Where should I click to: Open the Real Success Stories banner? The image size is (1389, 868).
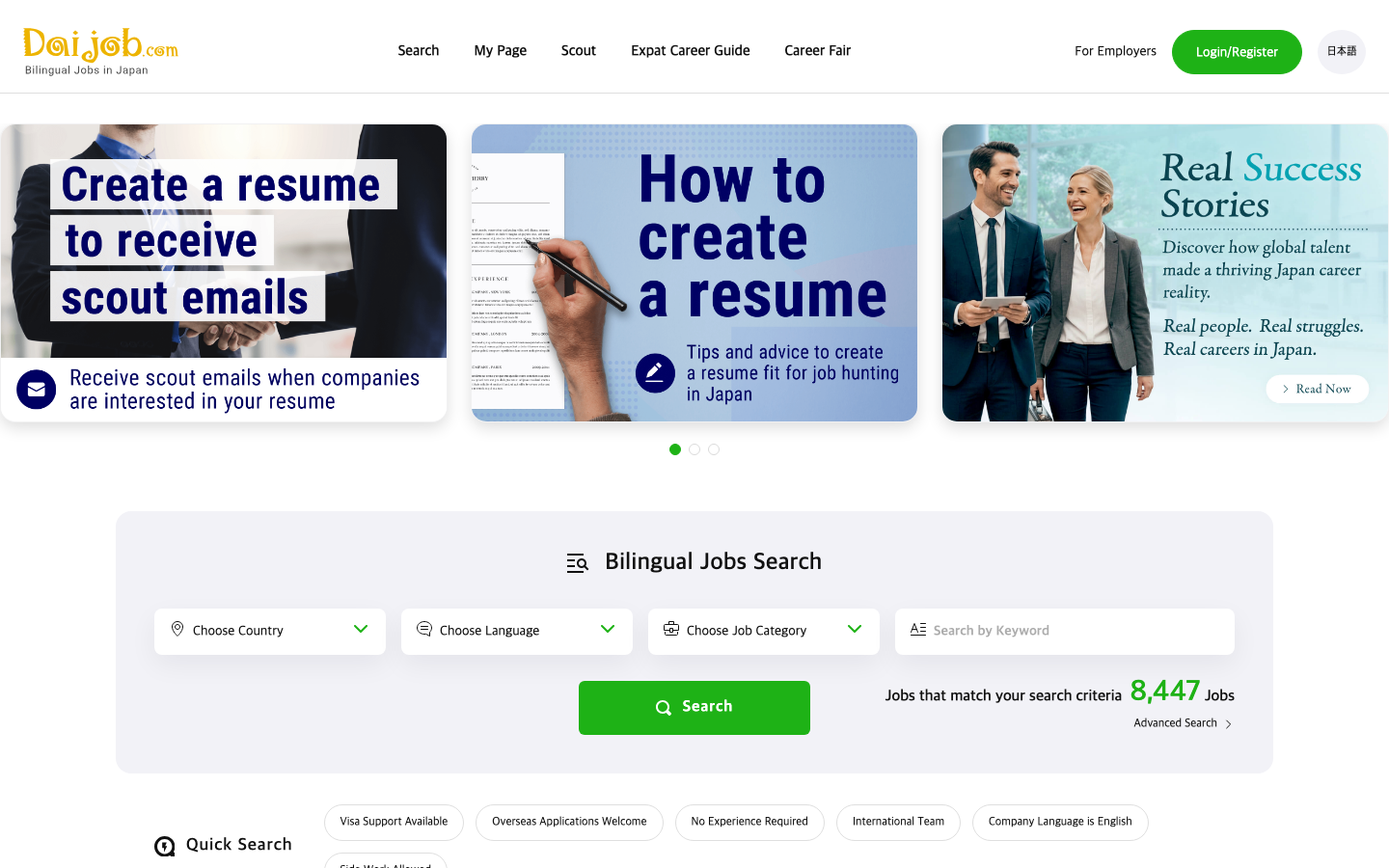[1165, 273]
